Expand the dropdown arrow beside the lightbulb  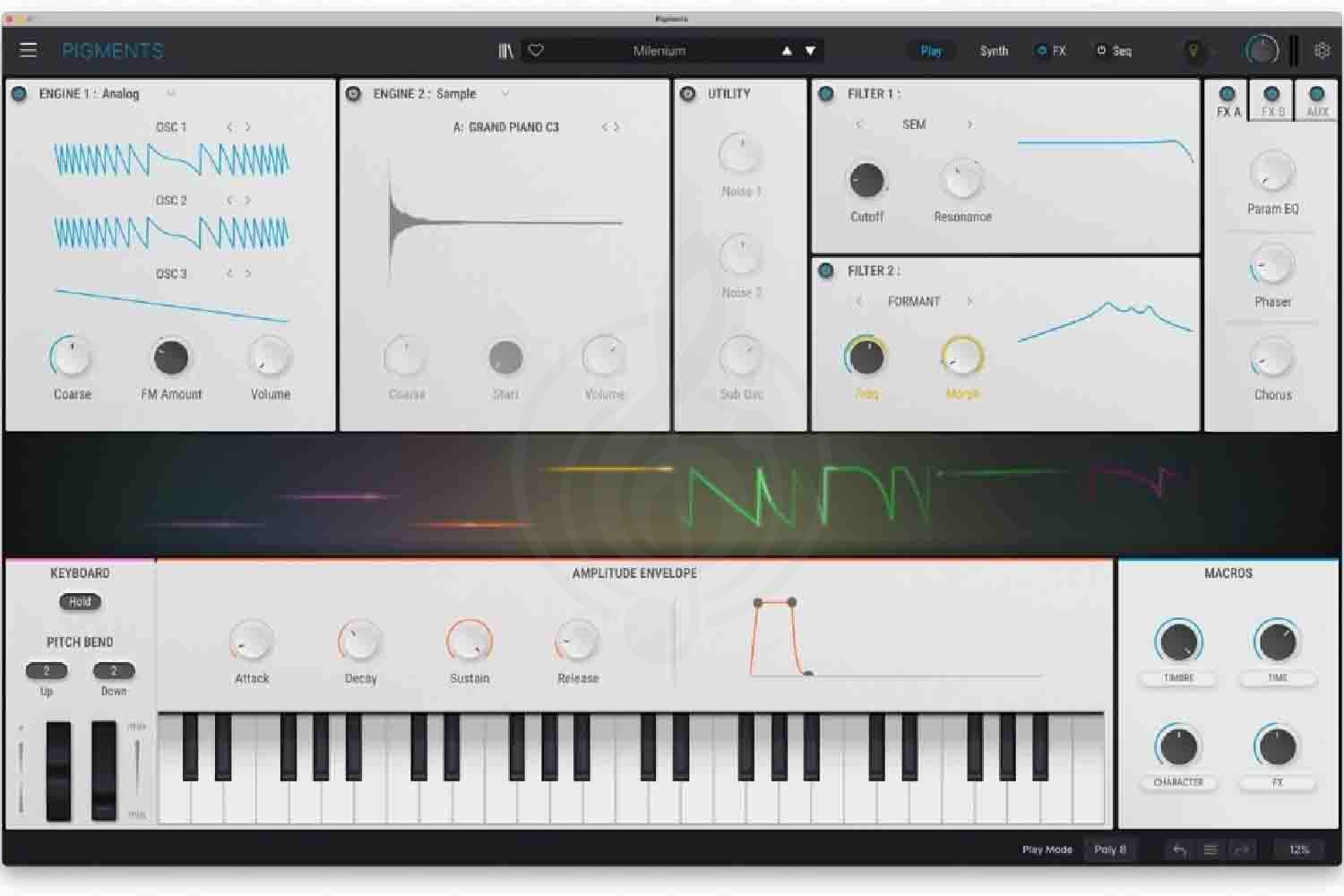(x=1211, y=52)
